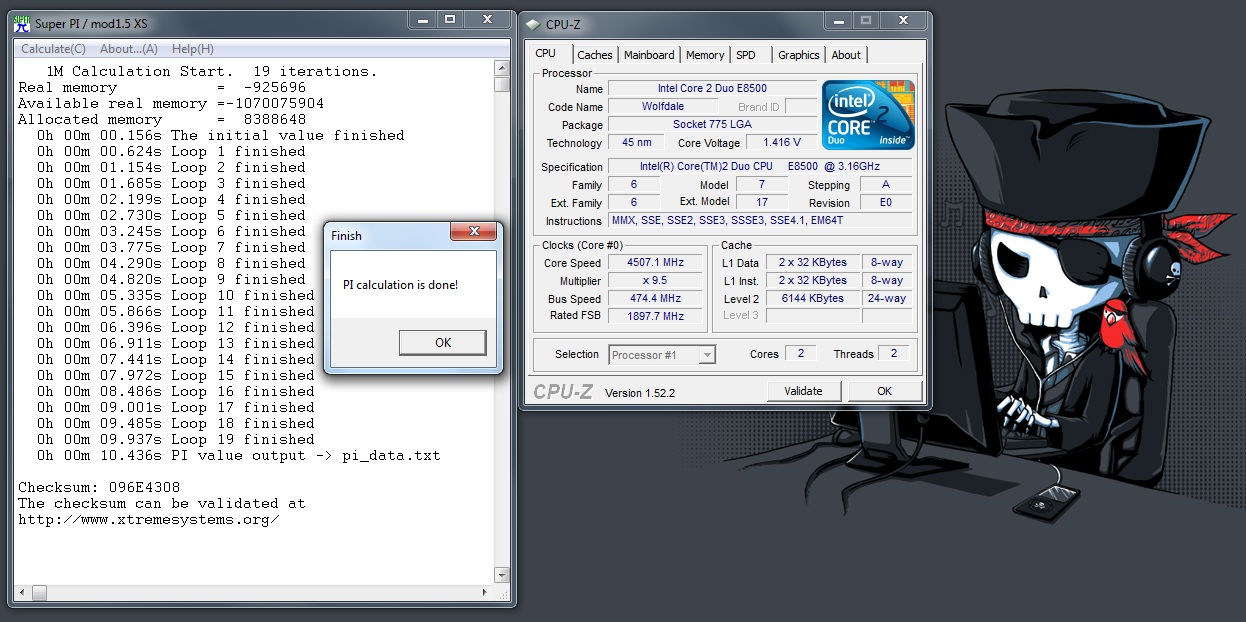Click the Instructions field 'MMX, SSE, SSE2...'
Screen dimensions: 1246x622
point(760,220)
